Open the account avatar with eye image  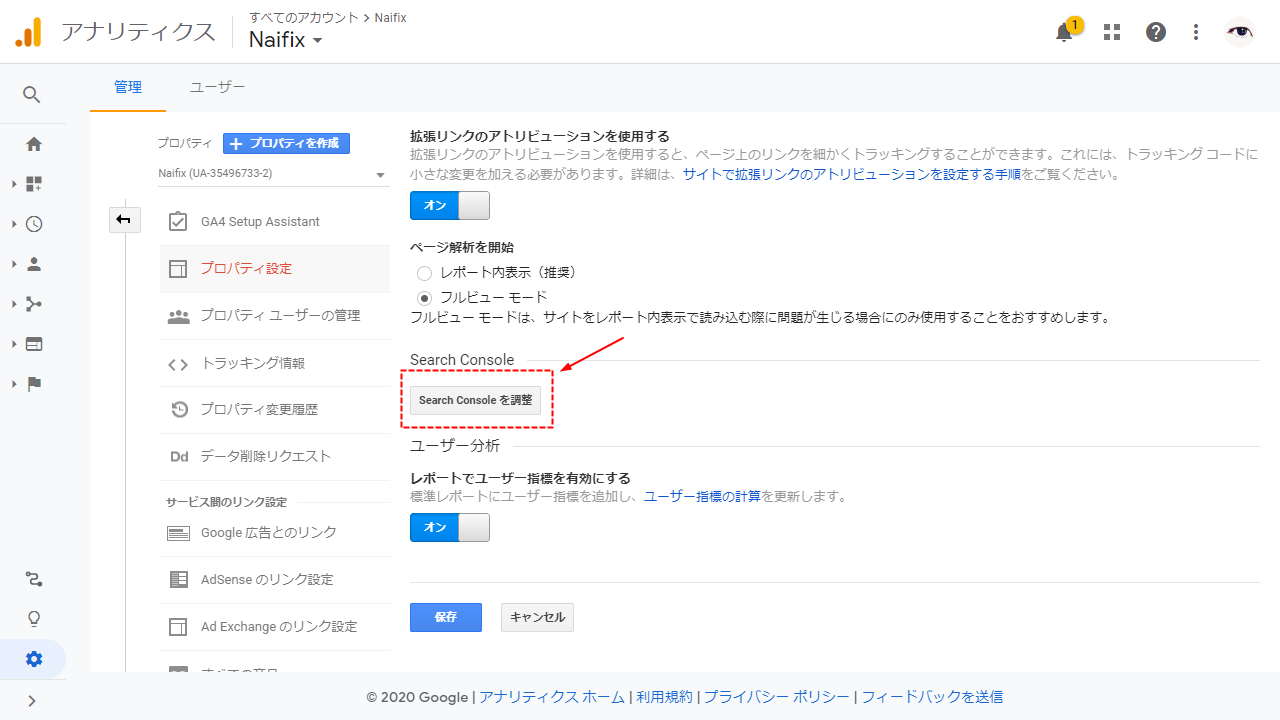[1240, 32]
